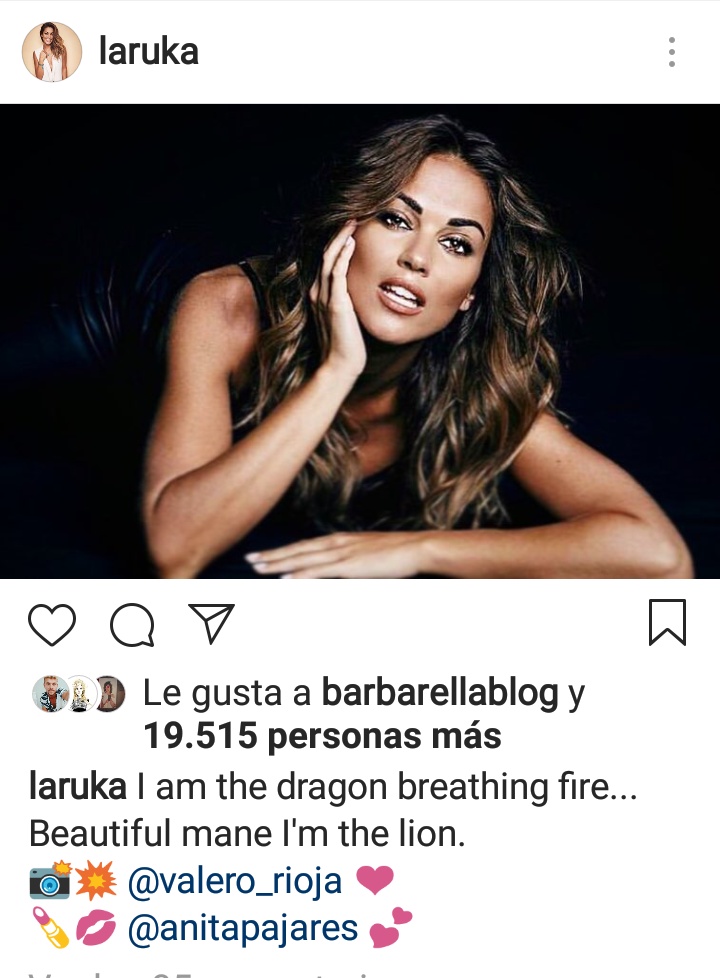Image resolution: width=720 pixels, height=978 pixels.
Task: Tap the lipstick emoji in the caption
Action: [x=51, y=928]
